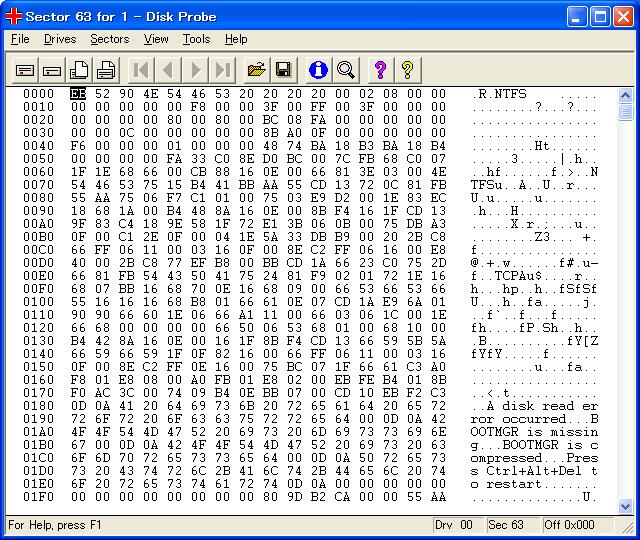Click byte 55 in row 01F0
The image size is (640, 540).
pos(414,497)
